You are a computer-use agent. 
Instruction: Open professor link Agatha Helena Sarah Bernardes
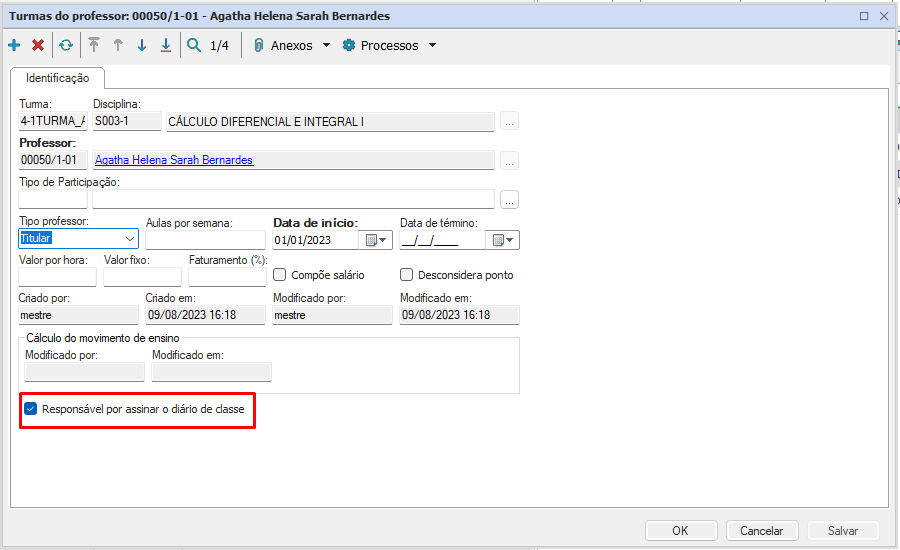[174, 160]
